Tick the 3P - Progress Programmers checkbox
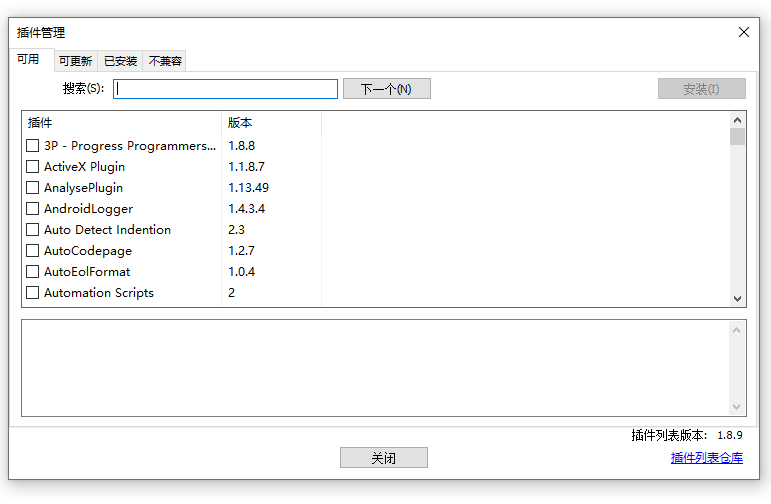 (32, 146)
